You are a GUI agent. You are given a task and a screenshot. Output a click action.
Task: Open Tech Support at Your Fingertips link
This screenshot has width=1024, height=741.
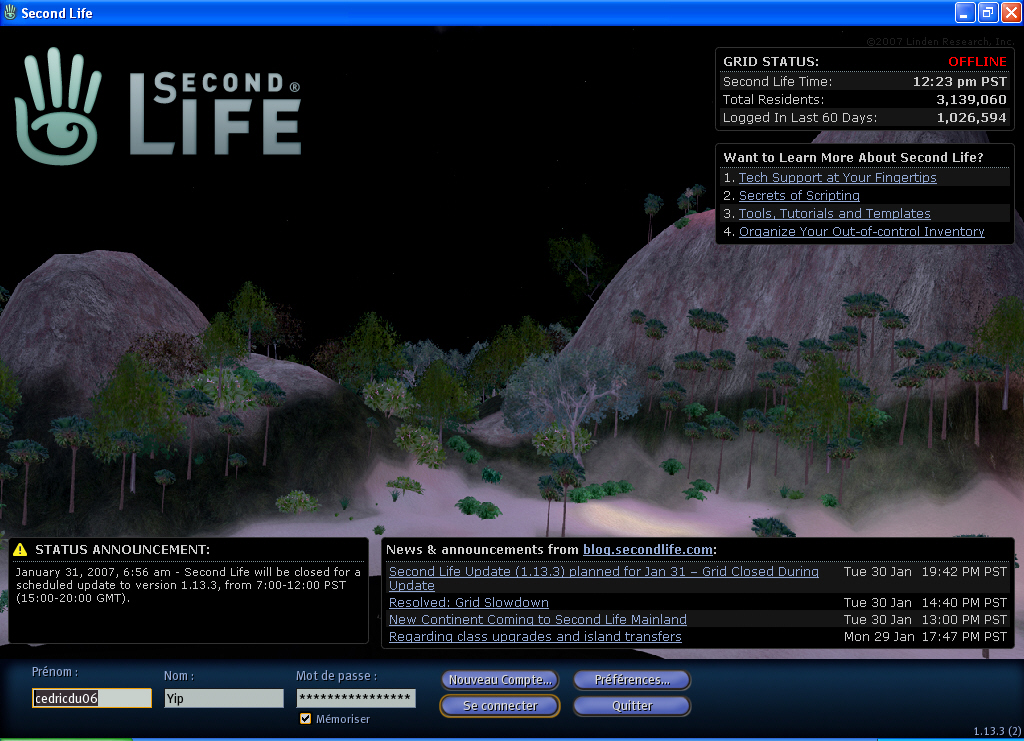pyautogui.click(x=837, y=178)
